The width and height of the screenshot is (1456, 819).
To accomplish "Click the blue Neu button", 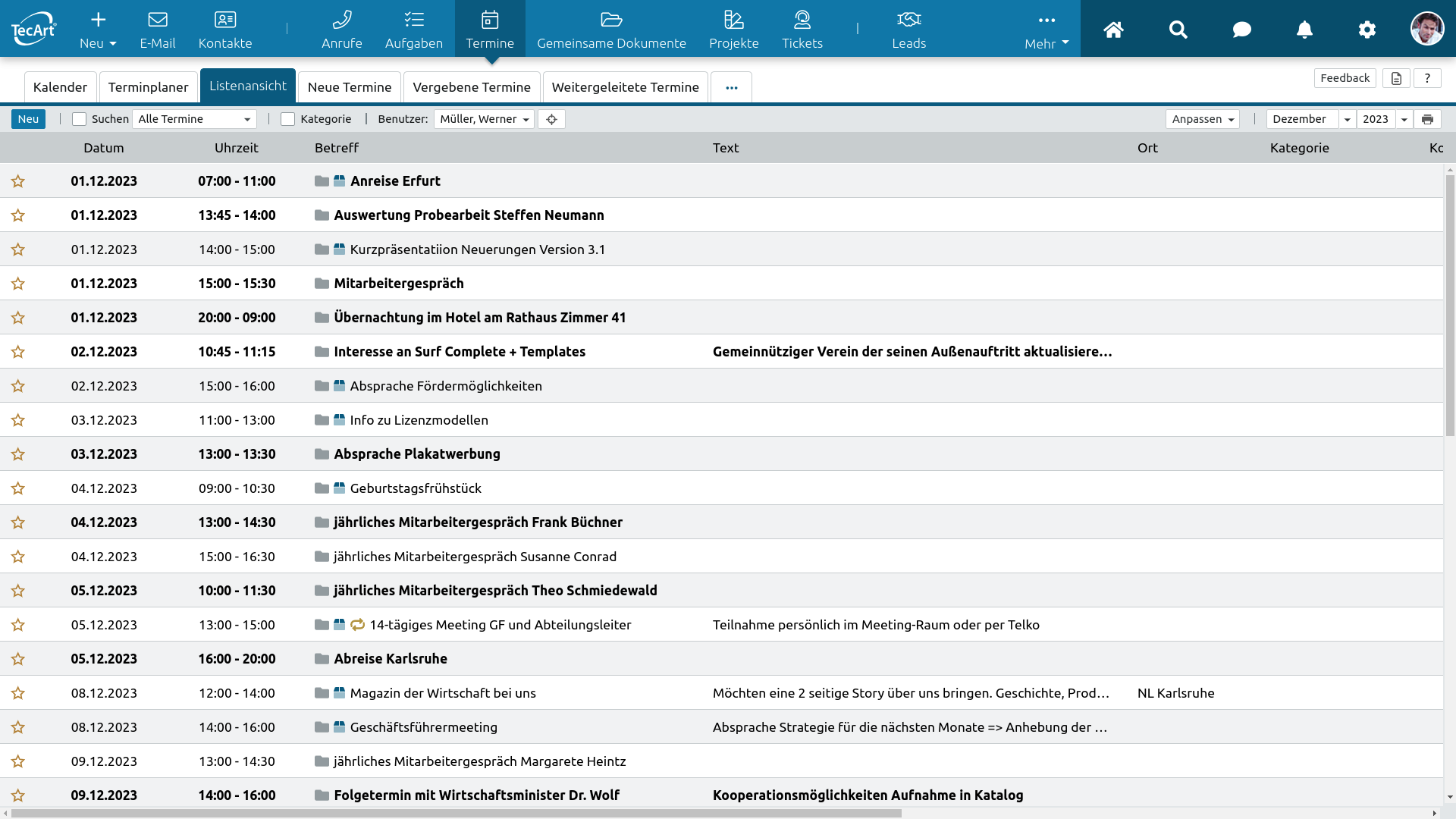I will [x=28, y=119].
